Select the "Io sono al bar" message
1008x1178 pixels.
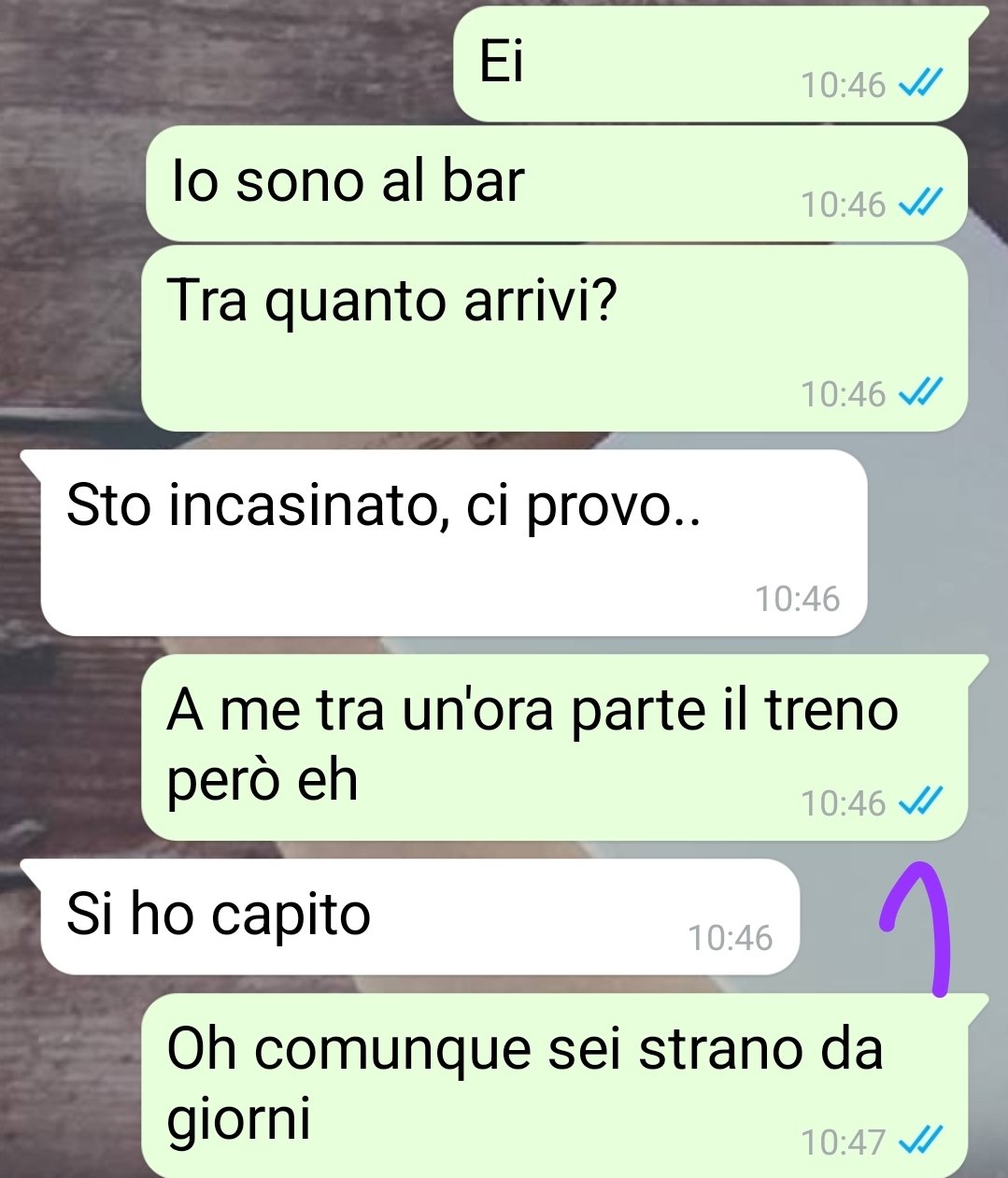pyautogui.click(x=557, y=184)
